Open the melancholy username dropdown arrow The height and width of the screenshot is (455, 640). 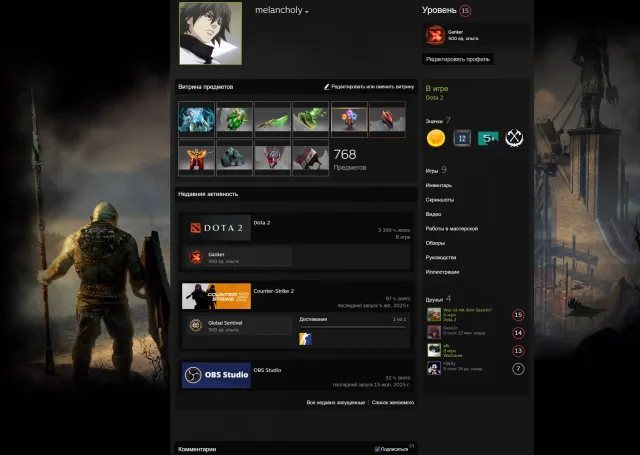307,11
